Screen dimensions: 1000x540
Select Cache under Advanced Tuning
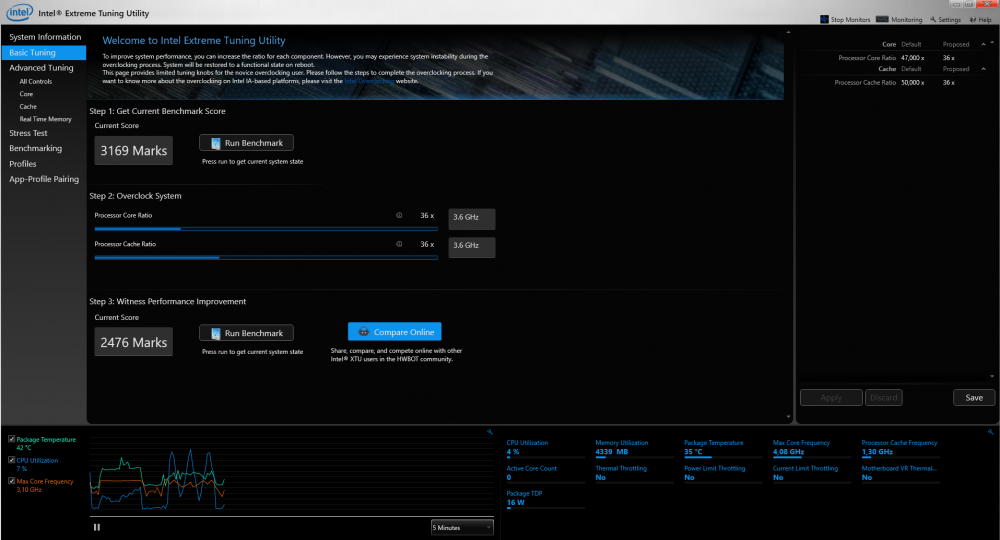pyautogui.click(x=28, y=106)
